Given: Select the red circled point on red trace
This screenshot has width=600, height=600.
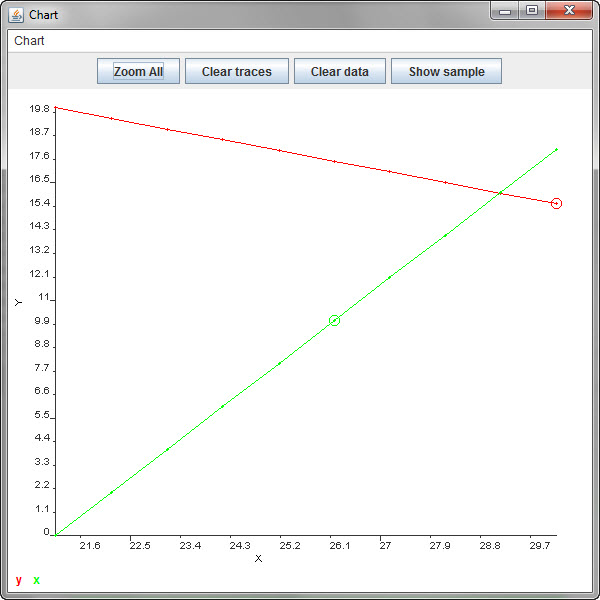Looking at the screenshot, I should [x=556, y=204].
